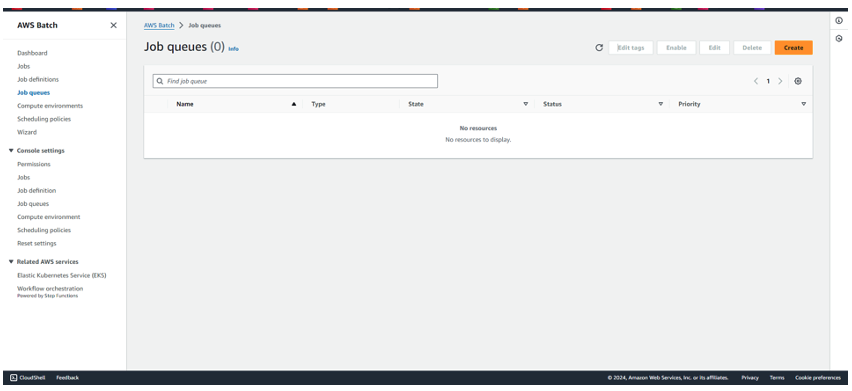This screenshot has width=852, height=391.
Task: Open Scheduling policies under AWS Batch navigation
Action: [44, 119]
